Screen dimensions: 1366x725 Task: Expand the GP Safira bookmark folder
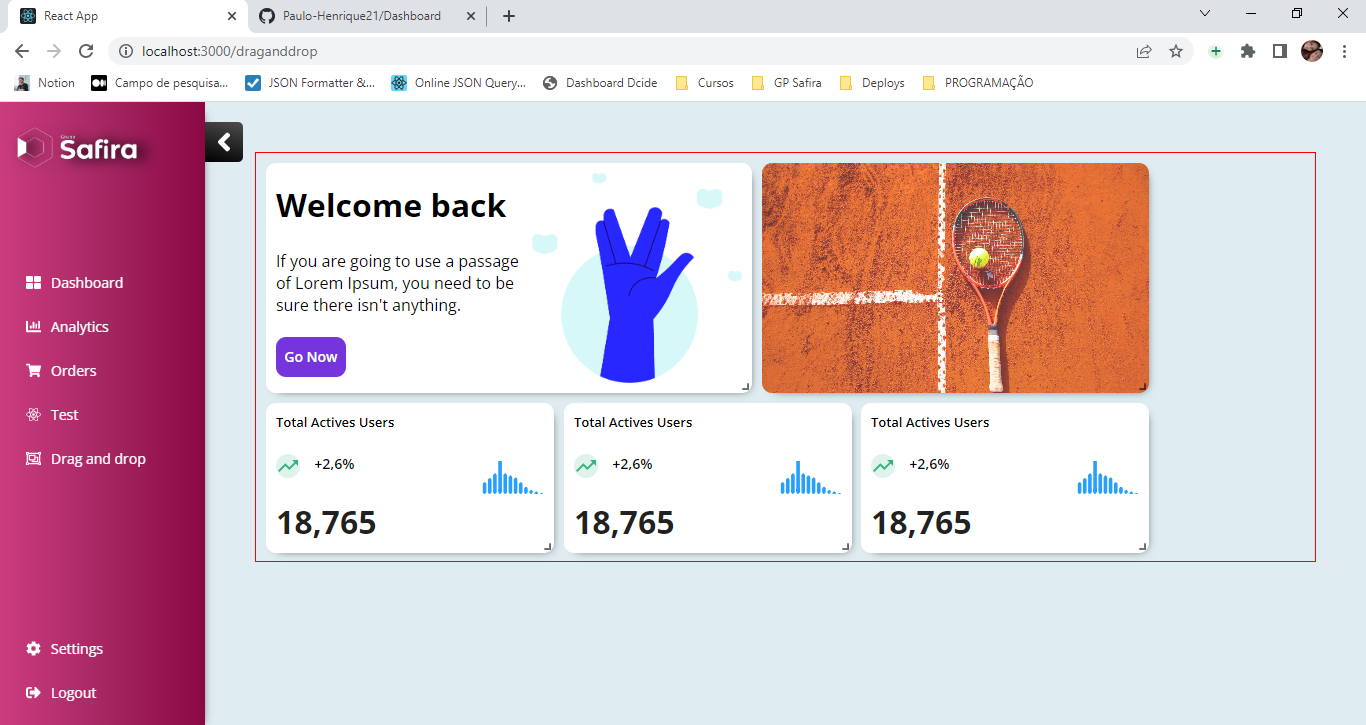click(x=786, y=83)
